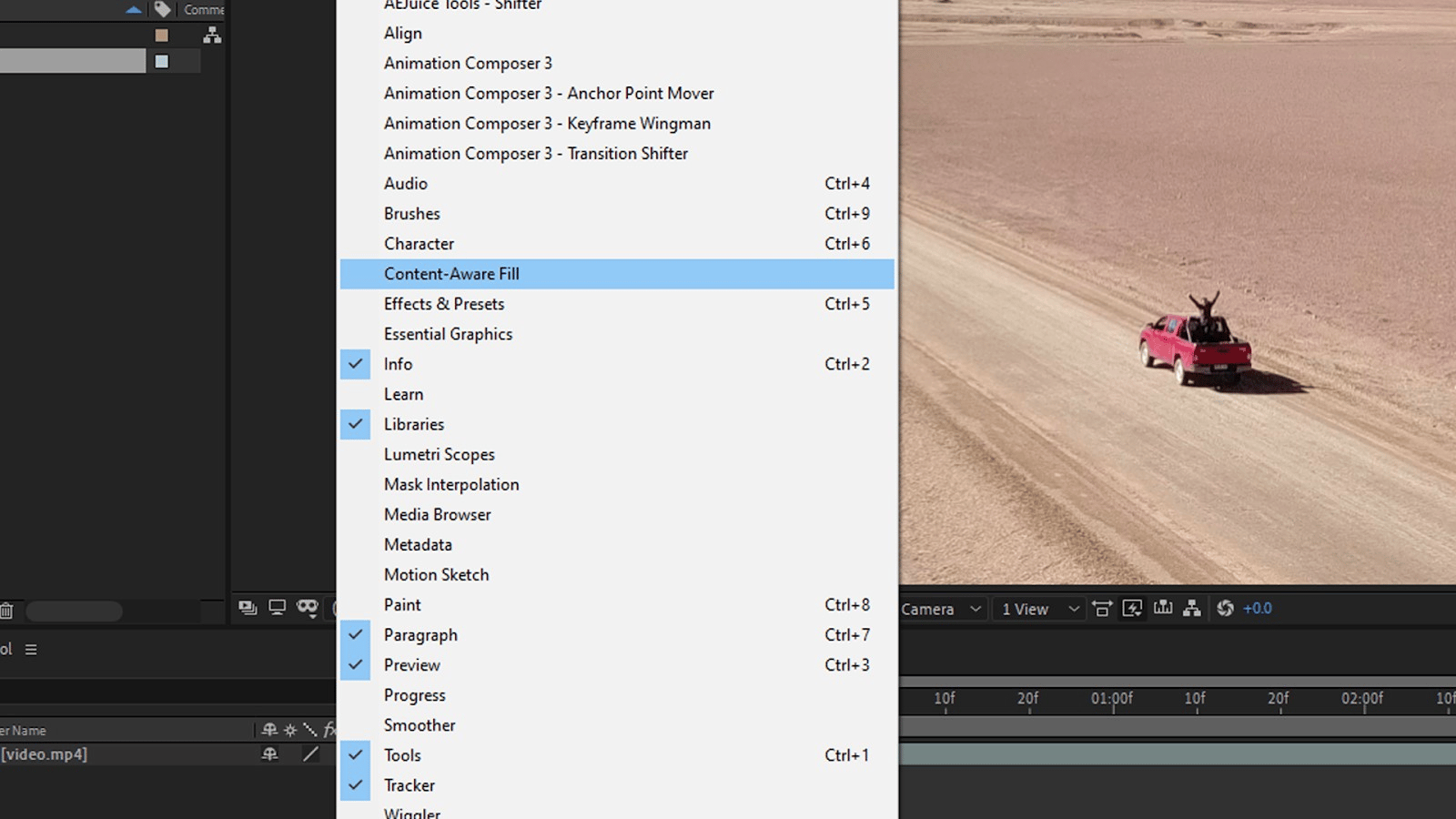Open the panel hamburger menu
The image size is (1456, 819).
tap(31, 650)
